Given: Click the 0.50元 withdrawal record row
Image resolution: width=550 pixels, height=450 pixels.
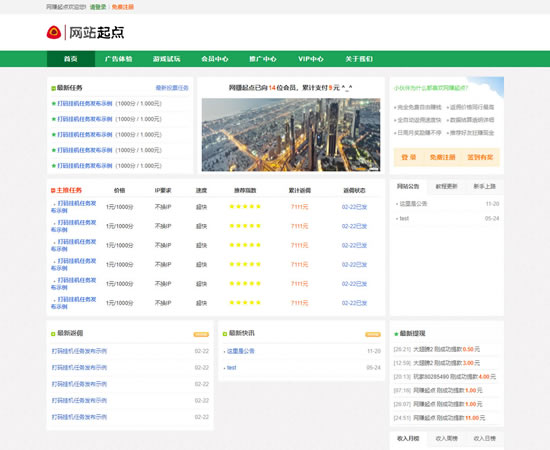Looking at the screenshot, I should [x=447, y=349].
